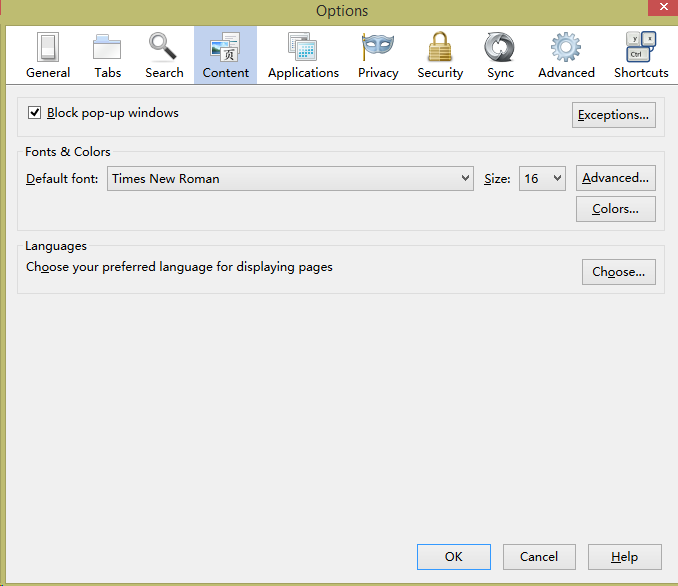Click the Size label text
The height and width of the screenshot is (586, 678).
tap(497, 179)
